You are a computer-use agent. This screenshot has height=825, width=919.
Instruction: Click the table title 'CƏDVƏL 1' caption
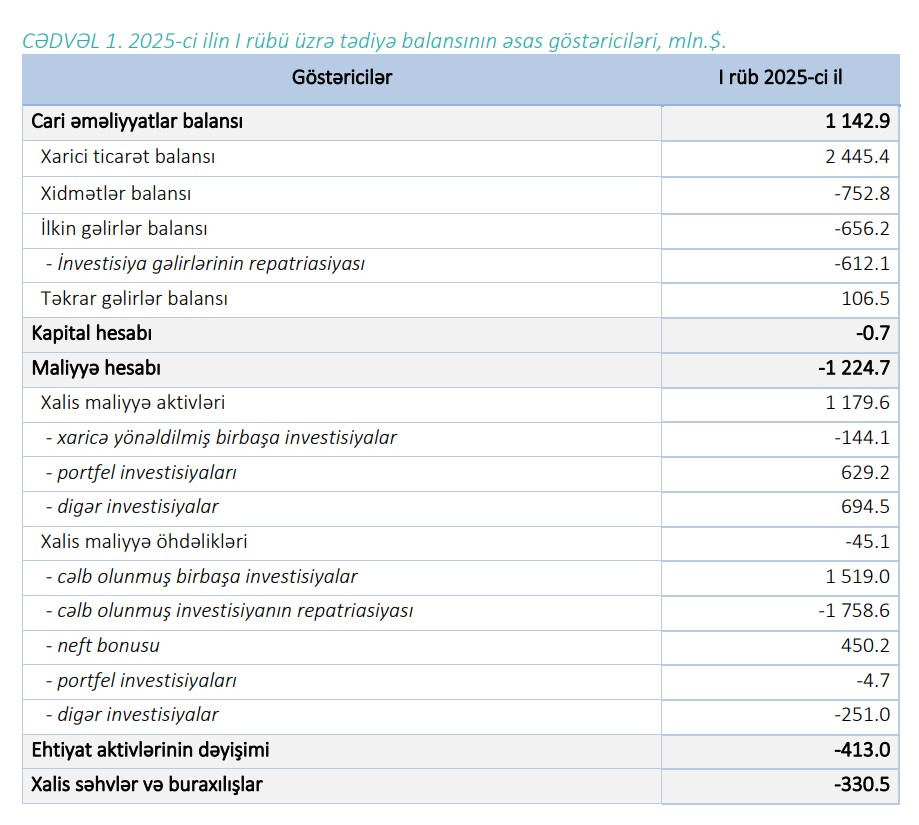coord(373,40)
